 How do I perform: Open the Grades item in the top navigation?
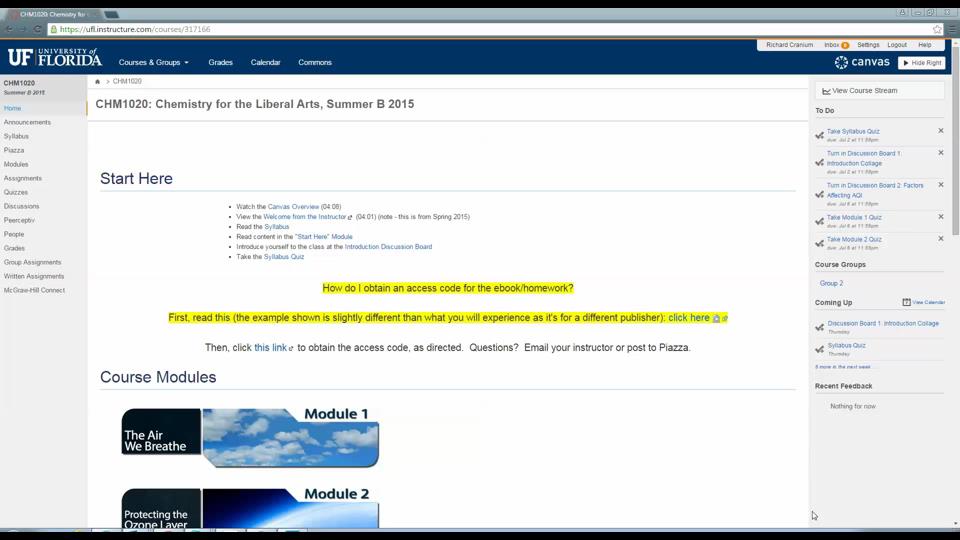coord(220,62)
